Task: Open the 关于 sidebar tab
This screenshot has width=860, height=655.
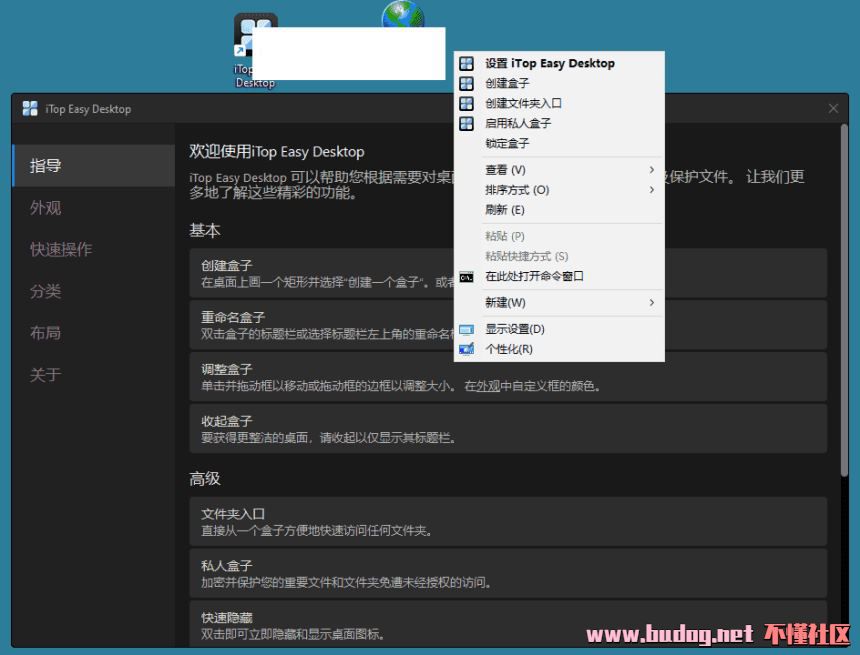Action: [x=93, y=375]
